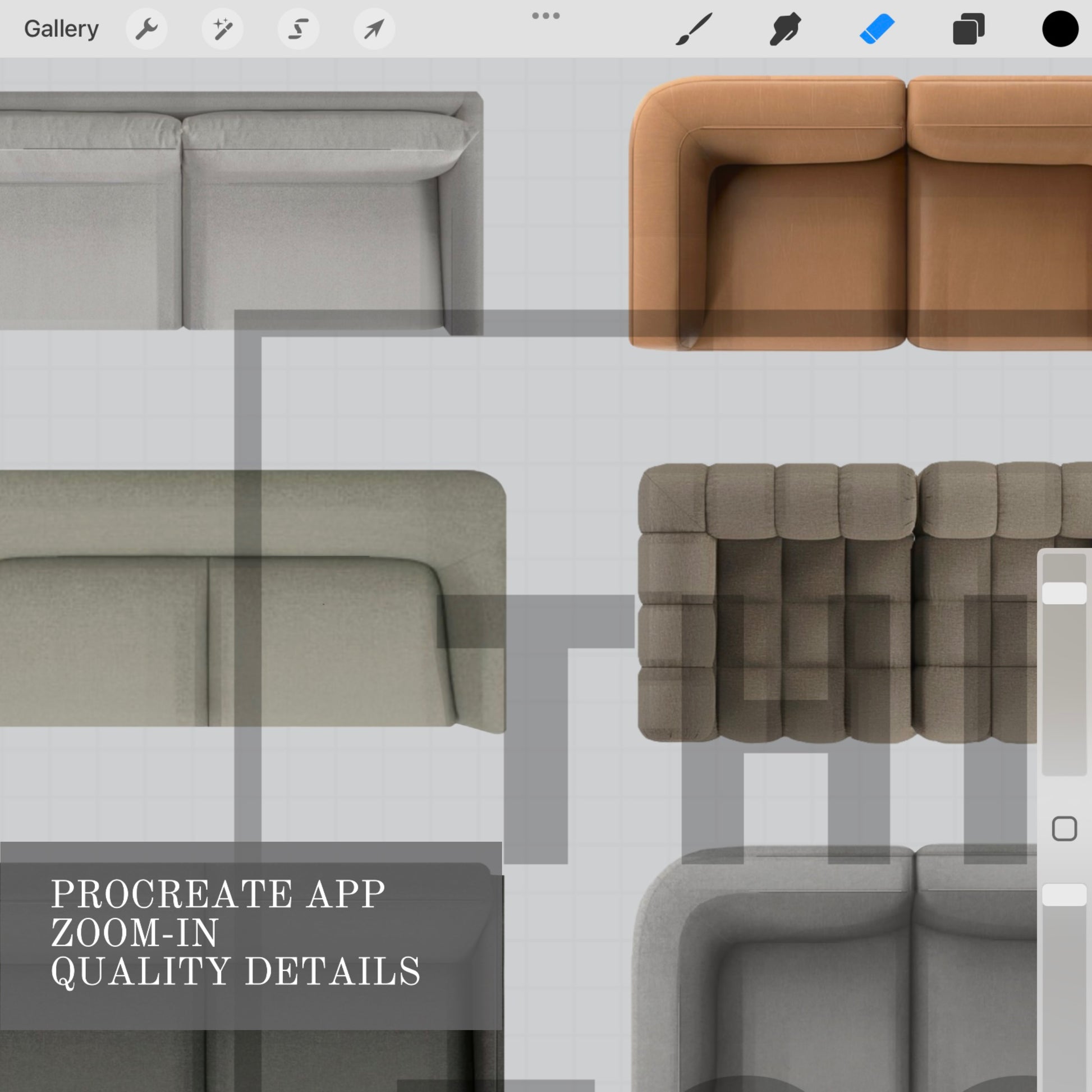Return to the Gallery
The height and width of the screenshot is (1092, 1092).
point(61,29)
